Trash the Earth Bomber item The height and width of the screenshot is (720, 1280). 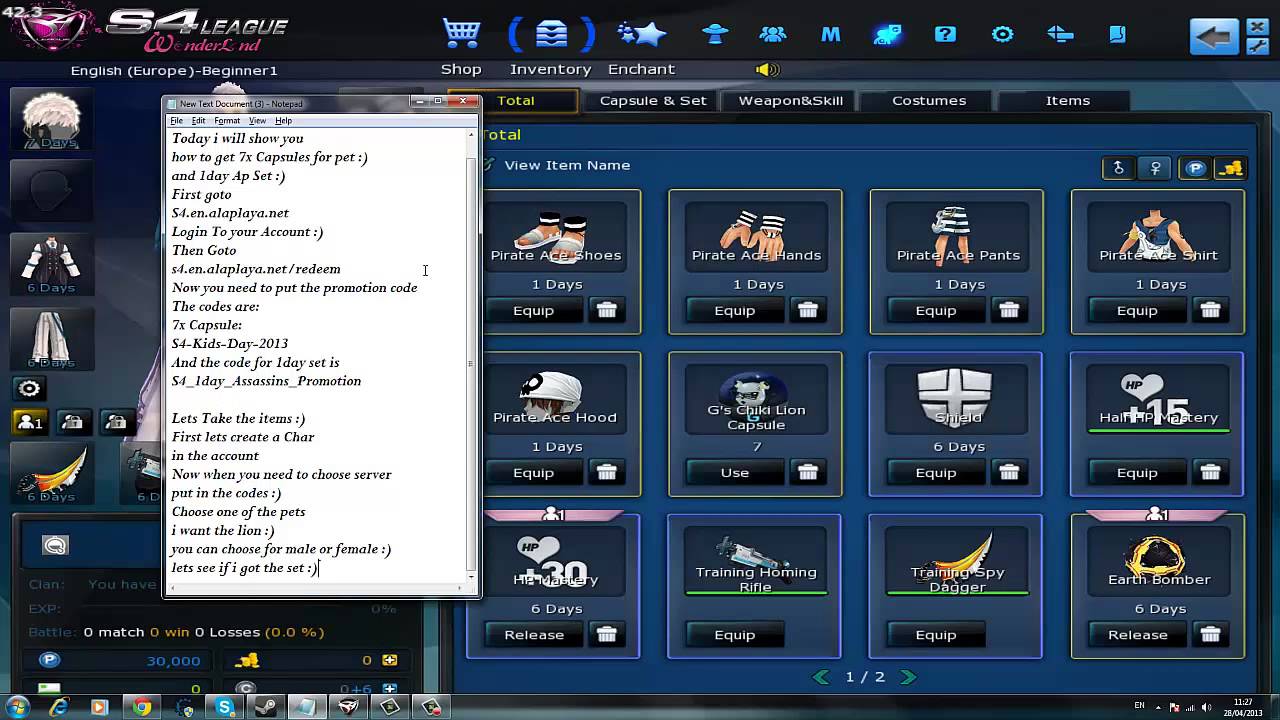coord(1210,634)
